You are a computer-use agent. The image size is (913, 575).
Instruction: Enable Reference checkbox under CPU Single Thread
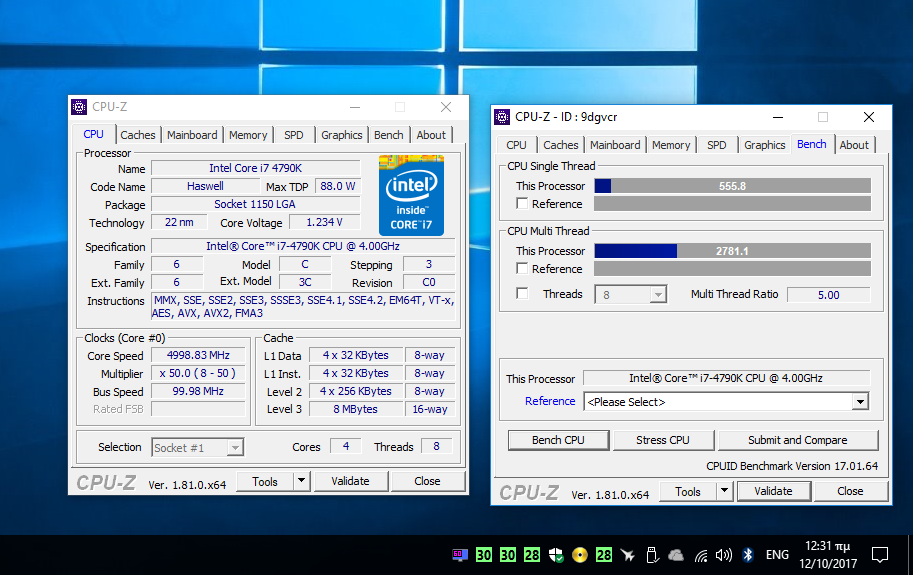tap(522, 204)
